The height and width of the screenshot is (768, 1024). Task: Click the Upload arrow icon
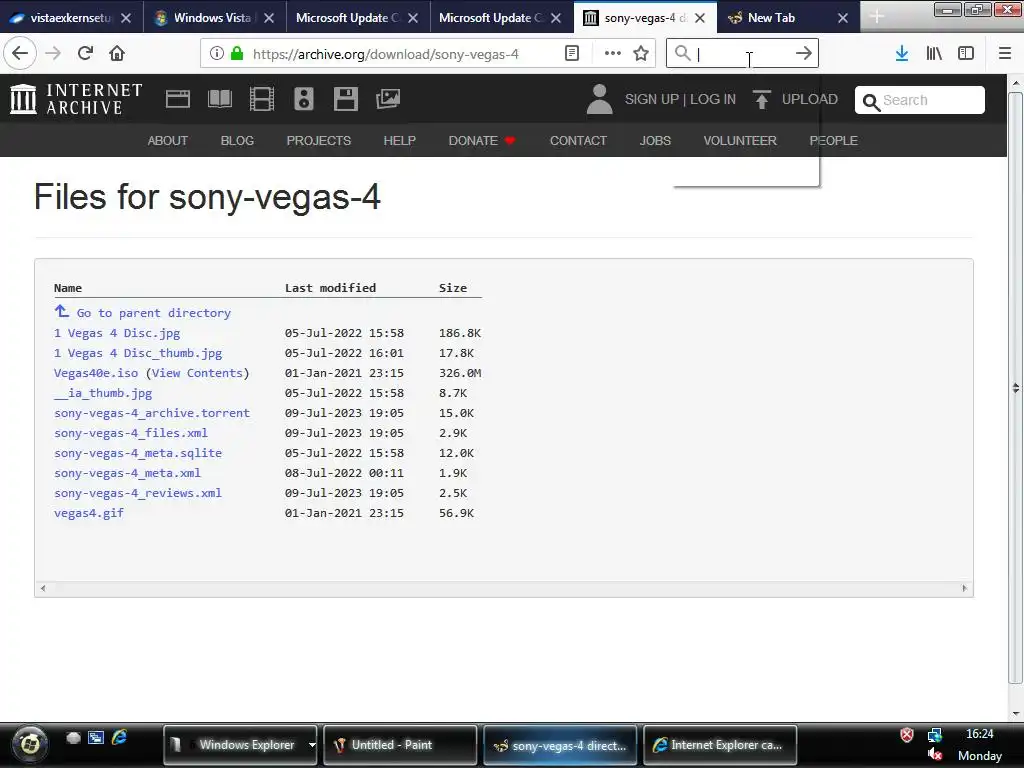click(x=761, y=99)
